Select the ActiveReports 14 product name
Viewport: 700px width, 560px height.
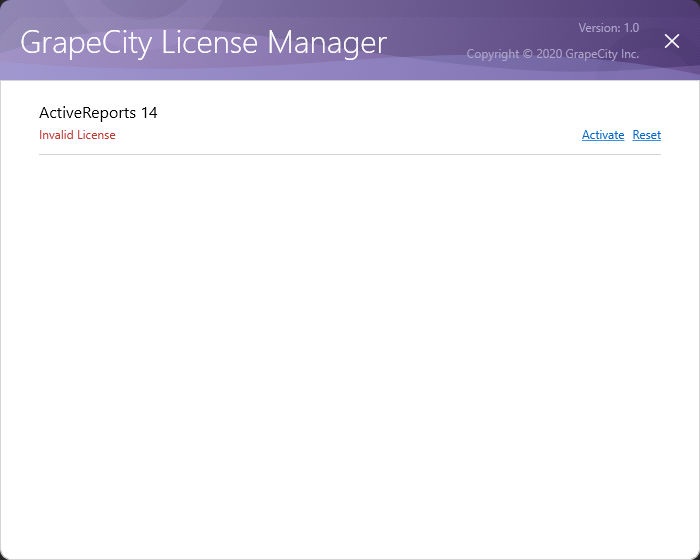pos(98,113)
